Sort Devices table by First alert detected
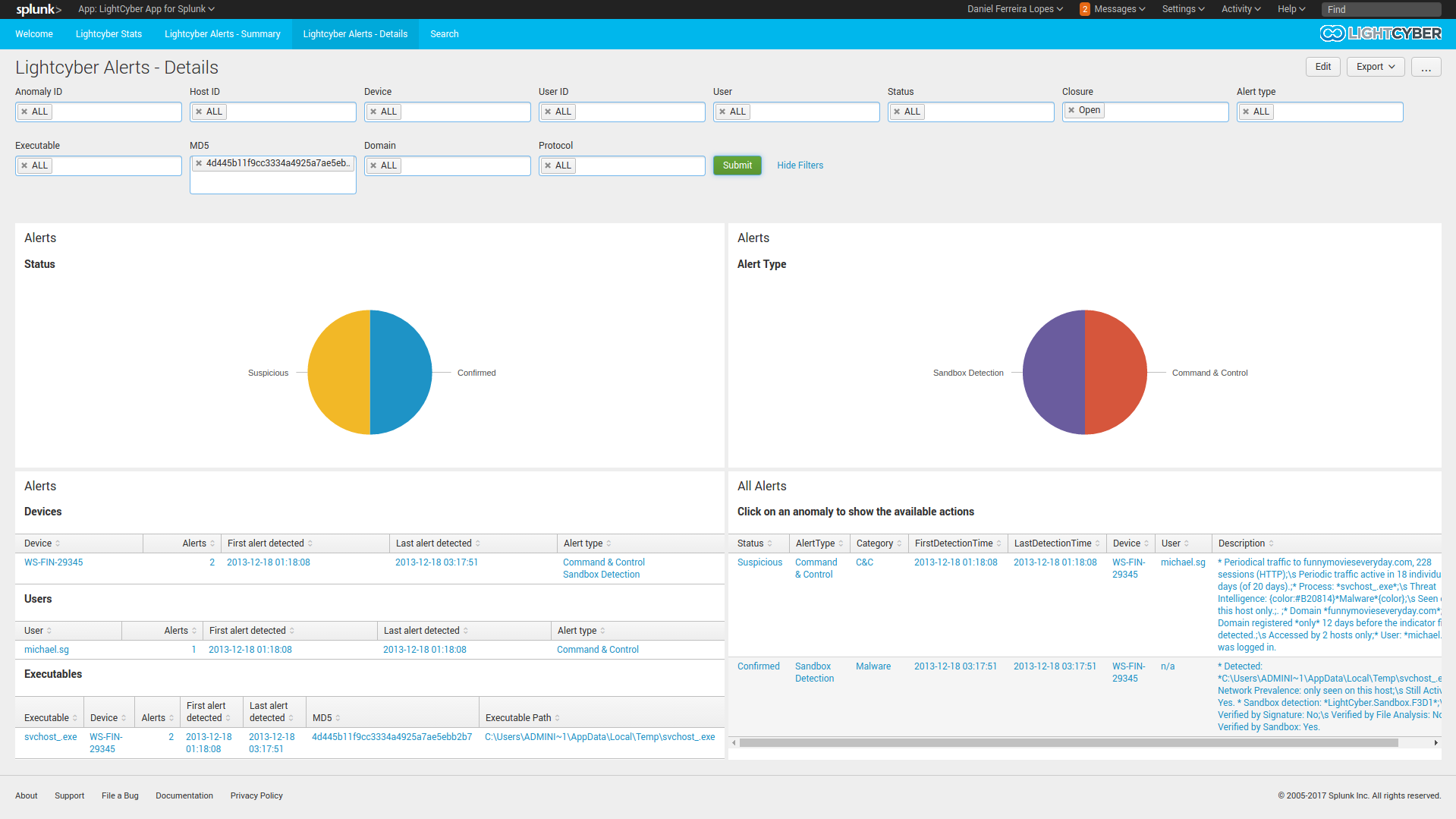 click(x=270, y=543)
